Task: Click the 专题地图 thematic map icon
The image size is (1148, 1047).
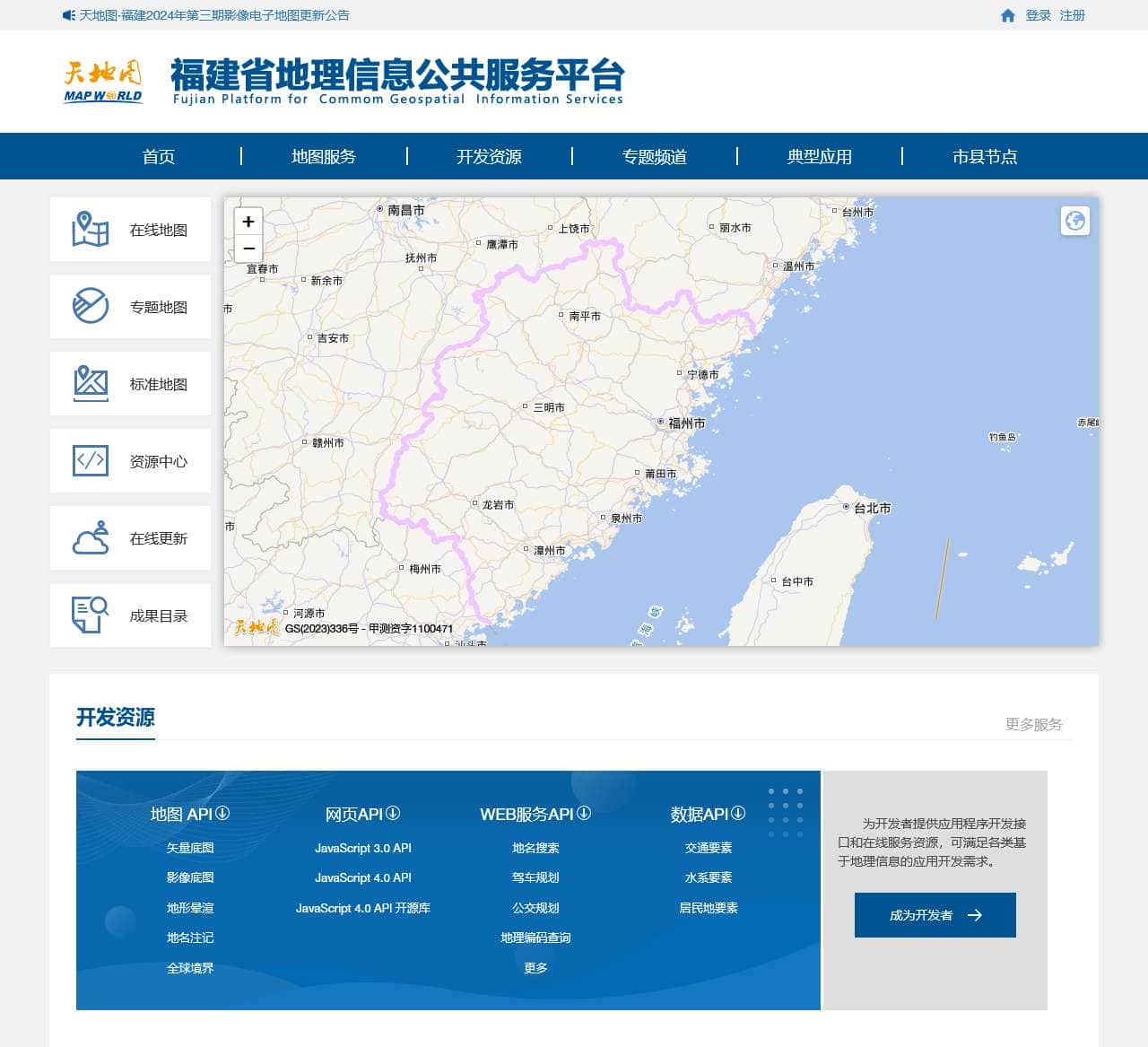Action: (90, 307)
